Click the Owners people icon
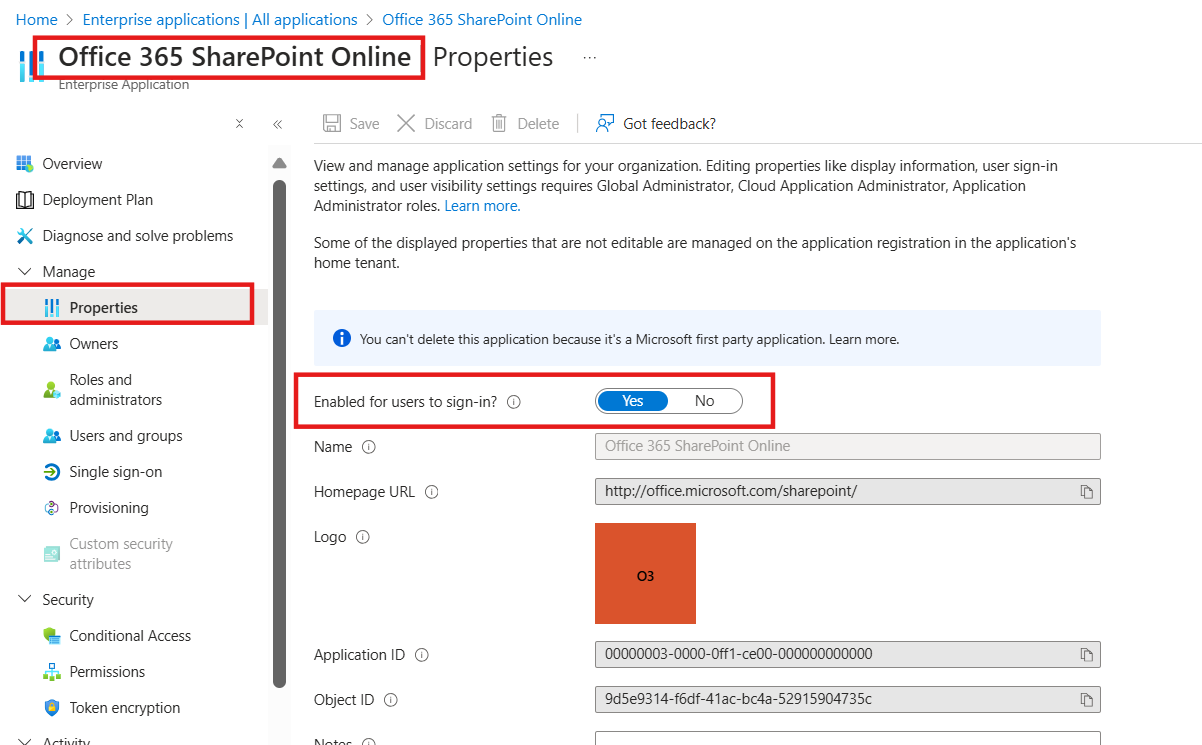Viewport: 1202px width, 745px height. pyautogui.click(x=52, y=344)
